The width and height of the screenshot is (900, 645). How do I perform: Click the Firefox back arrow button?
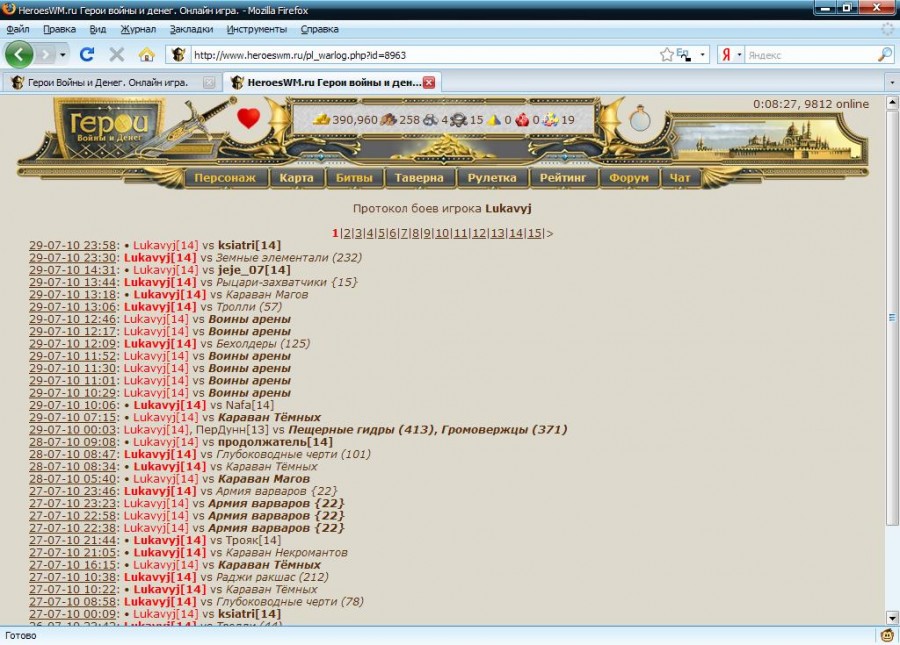19,54
